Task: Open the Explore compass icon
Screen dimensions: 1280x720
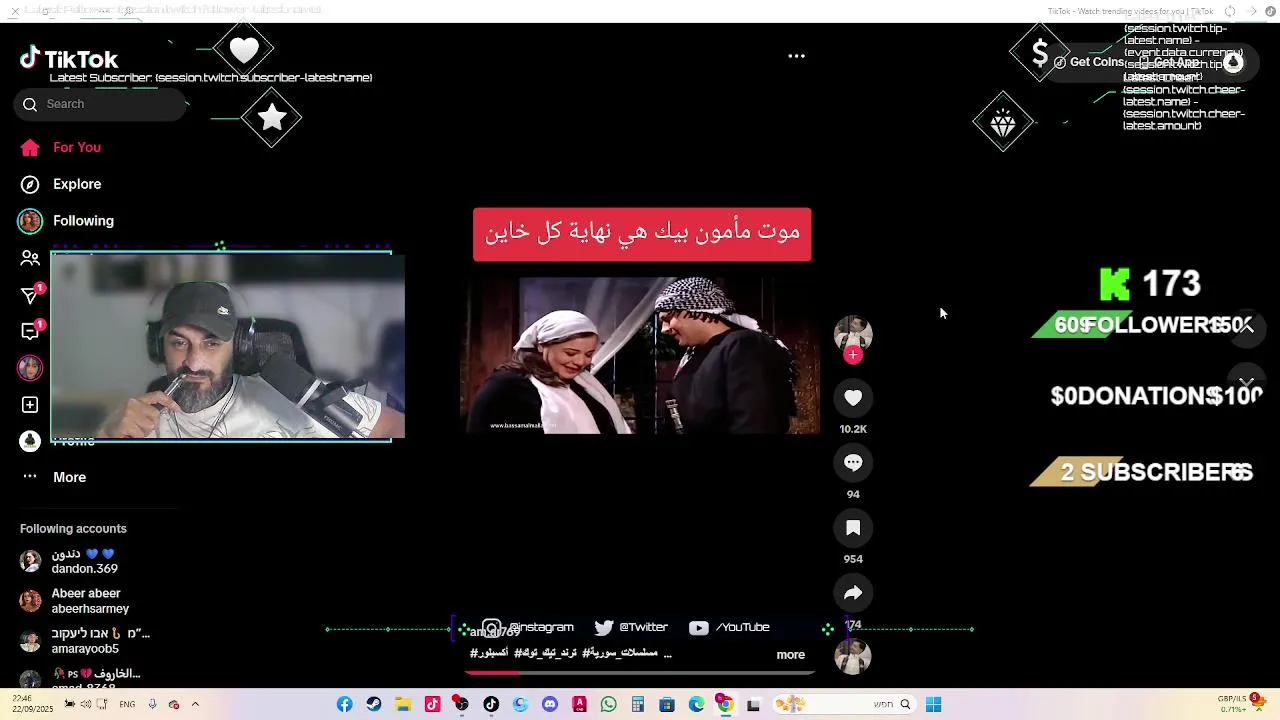Action: pos(30,184)
